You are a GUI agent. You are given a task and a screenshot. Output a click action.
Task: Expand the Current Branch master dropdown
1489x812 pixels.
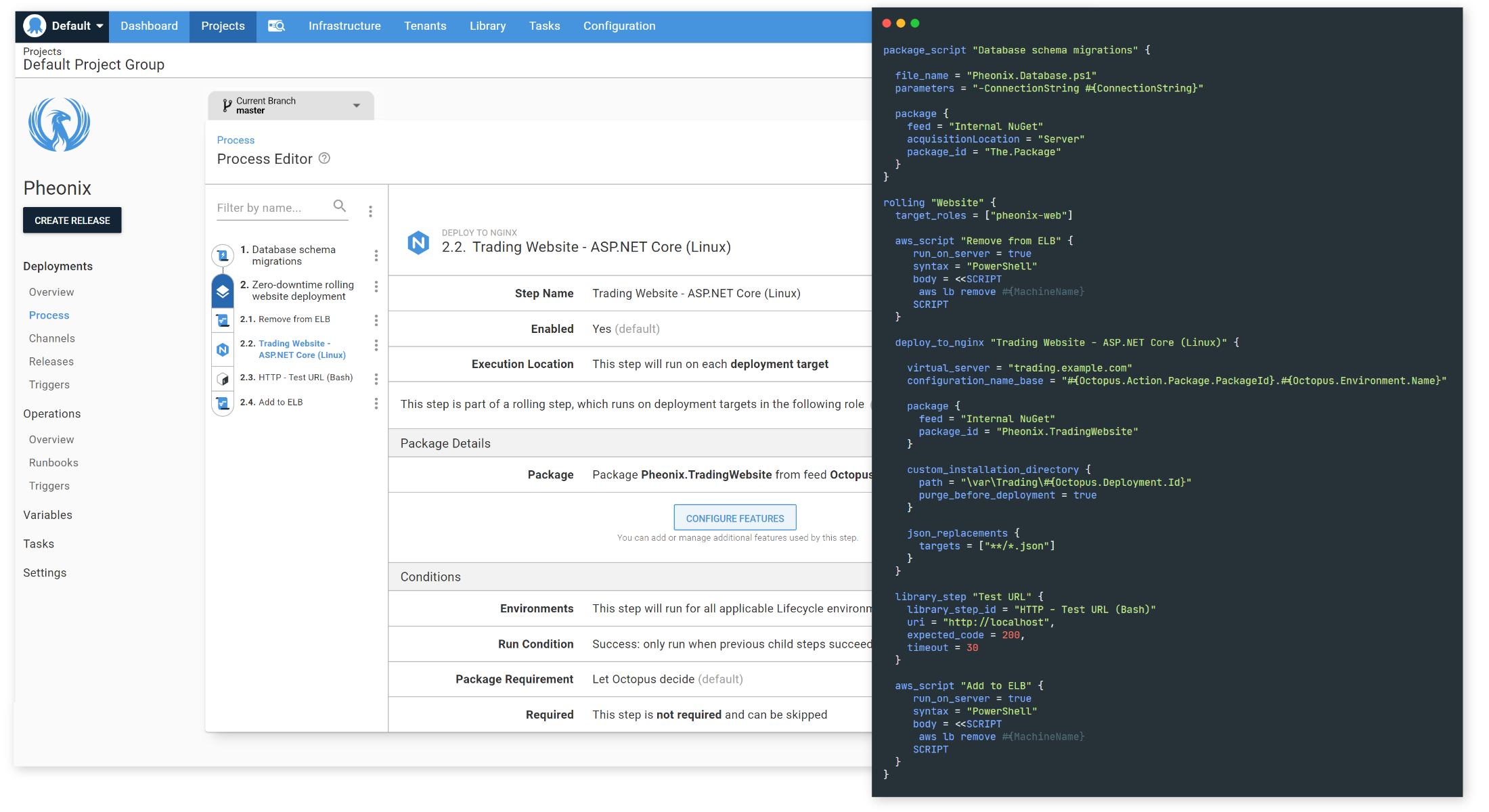[x=291, y=106]
